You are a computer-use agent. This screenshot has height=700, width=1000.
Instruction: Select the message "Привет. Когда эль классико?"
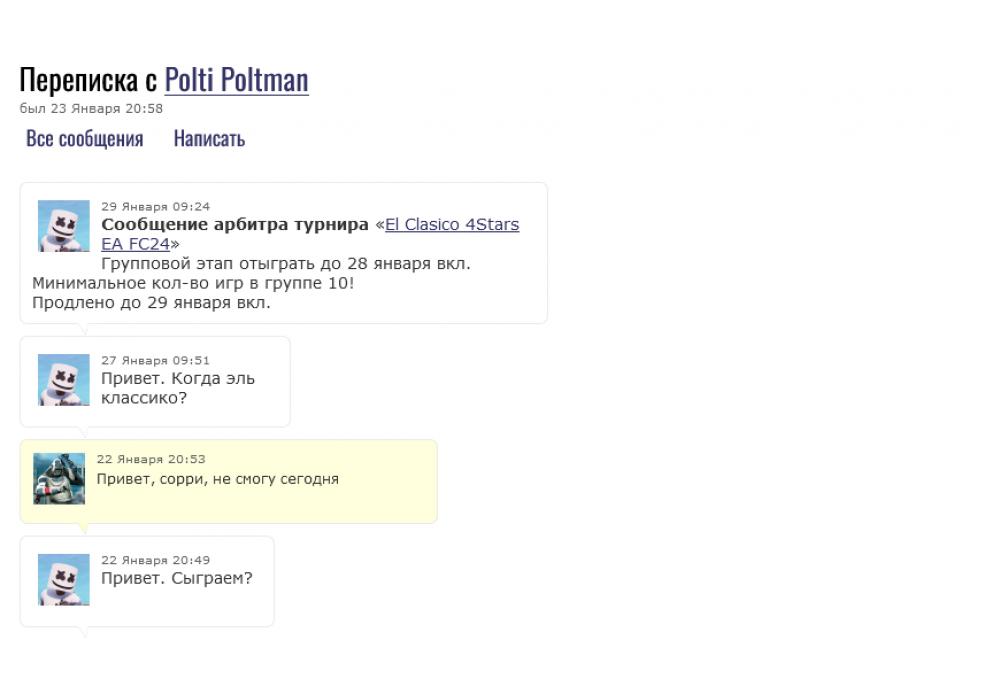(177, 388)
